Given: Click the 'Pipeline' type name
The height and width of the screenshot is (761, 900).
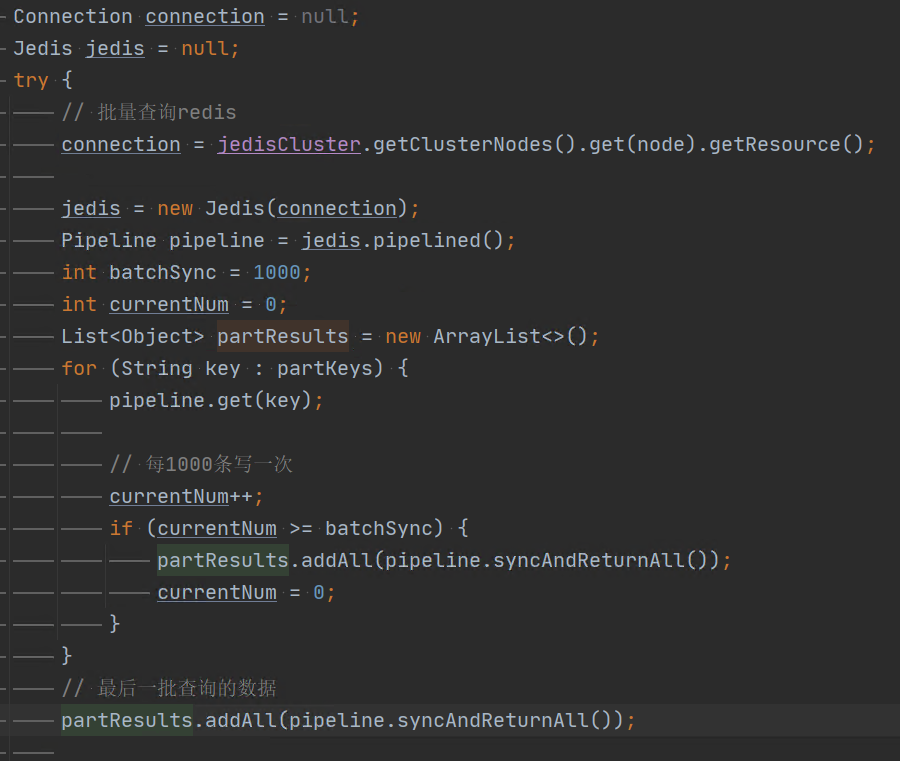Looking at the screenshot, I should click(x=109, y=240).
